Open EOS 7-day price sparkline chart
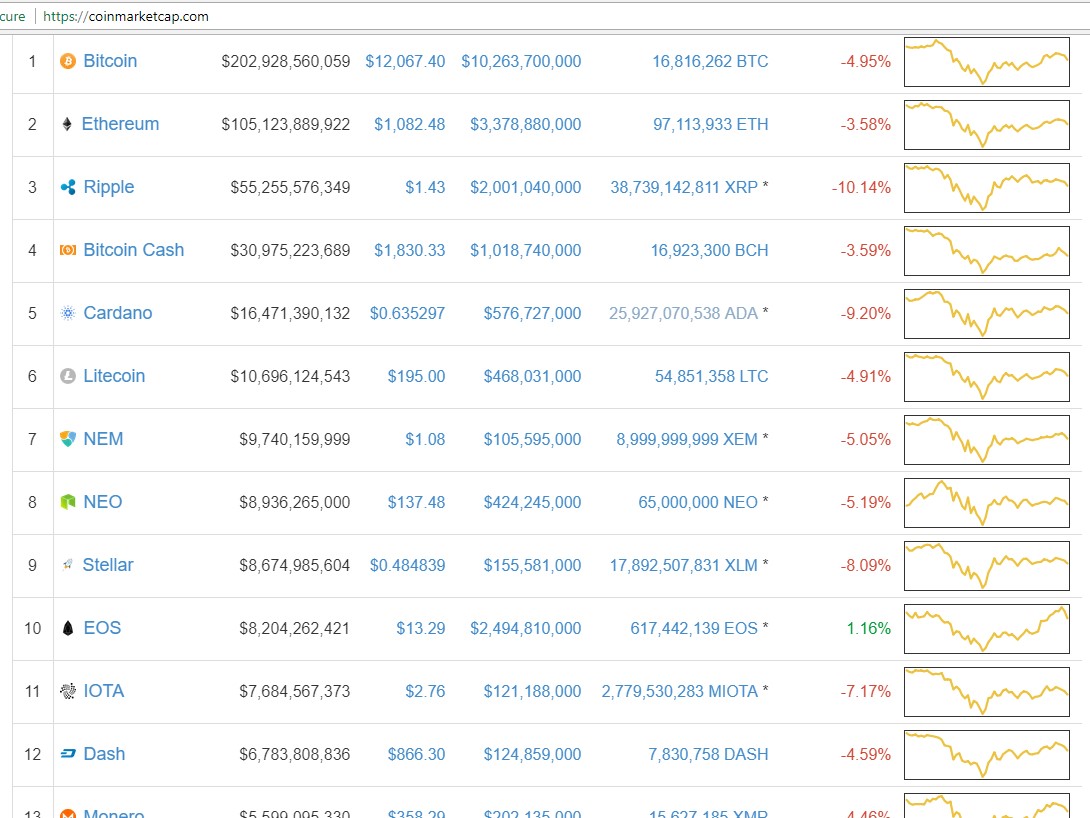Viewport: 1090px width, 818px height. pos(986,629)
